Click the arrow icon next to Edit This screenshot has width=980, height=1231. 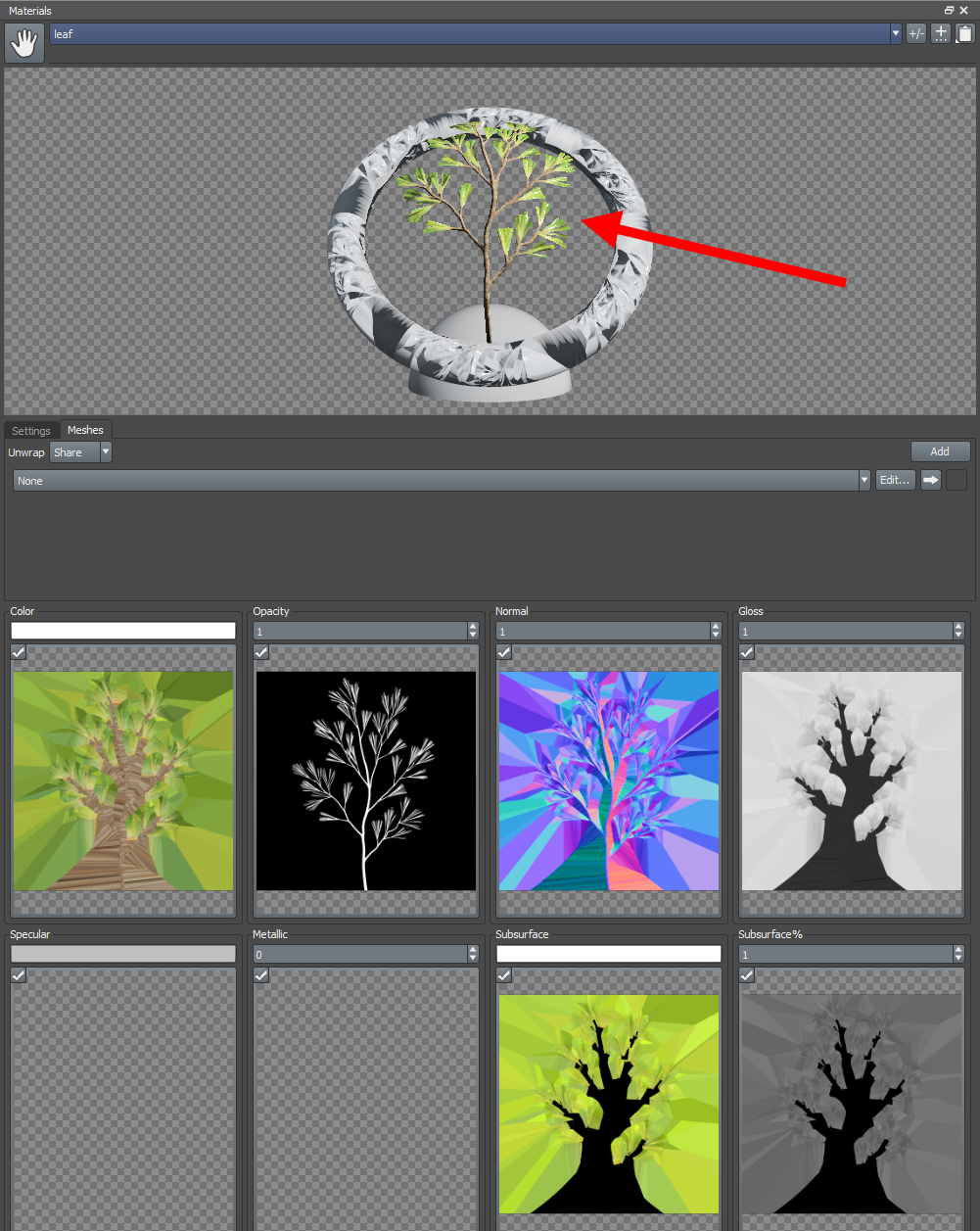(x=931, y=480)
